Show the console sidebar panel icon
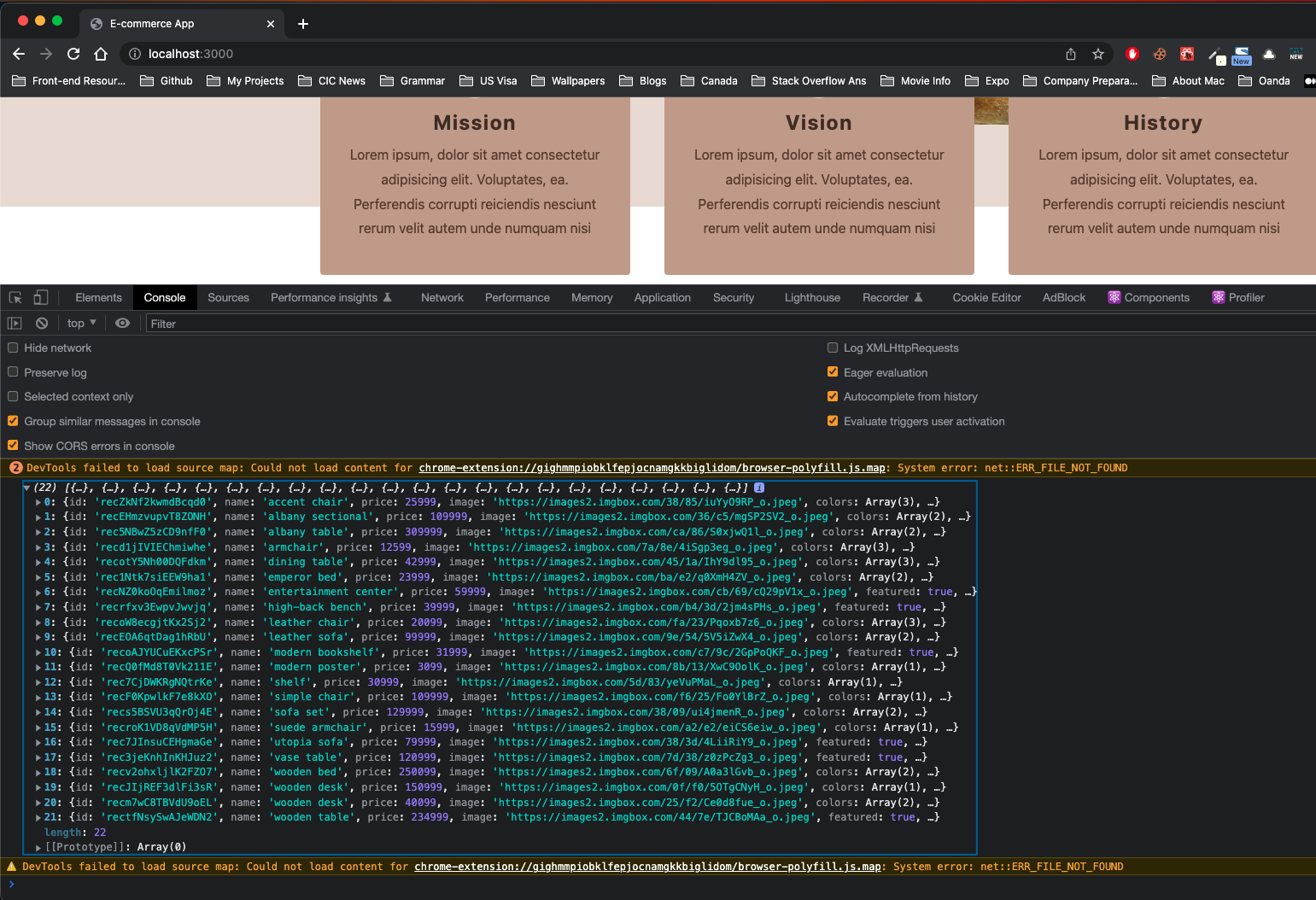Viewport: 1316px width, 900px height. [x=15, y=324]
